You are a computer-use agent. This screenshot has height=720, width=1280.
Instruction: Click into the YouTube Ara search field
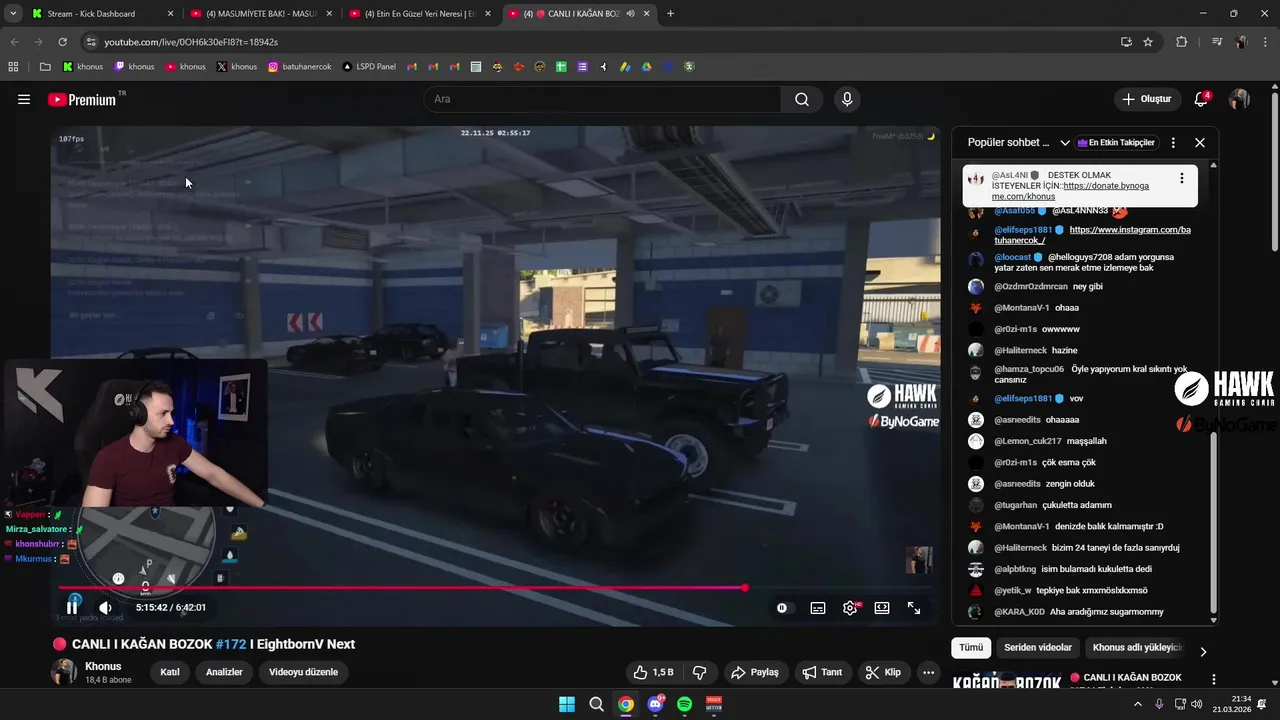pyautogui.click(x=603, y=99)
